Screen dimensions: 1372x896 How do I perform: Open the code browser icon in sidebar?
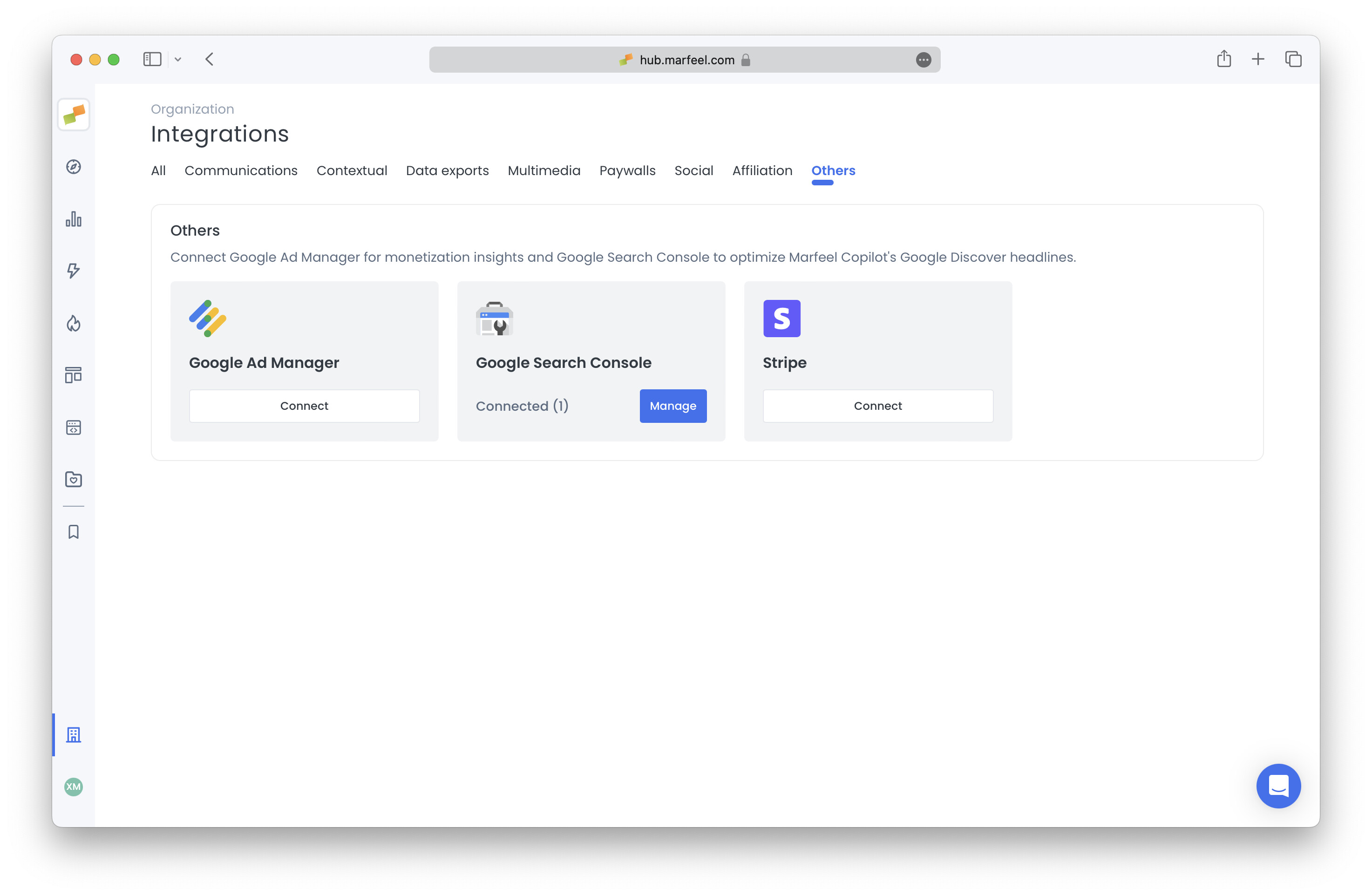pos(73,427)
